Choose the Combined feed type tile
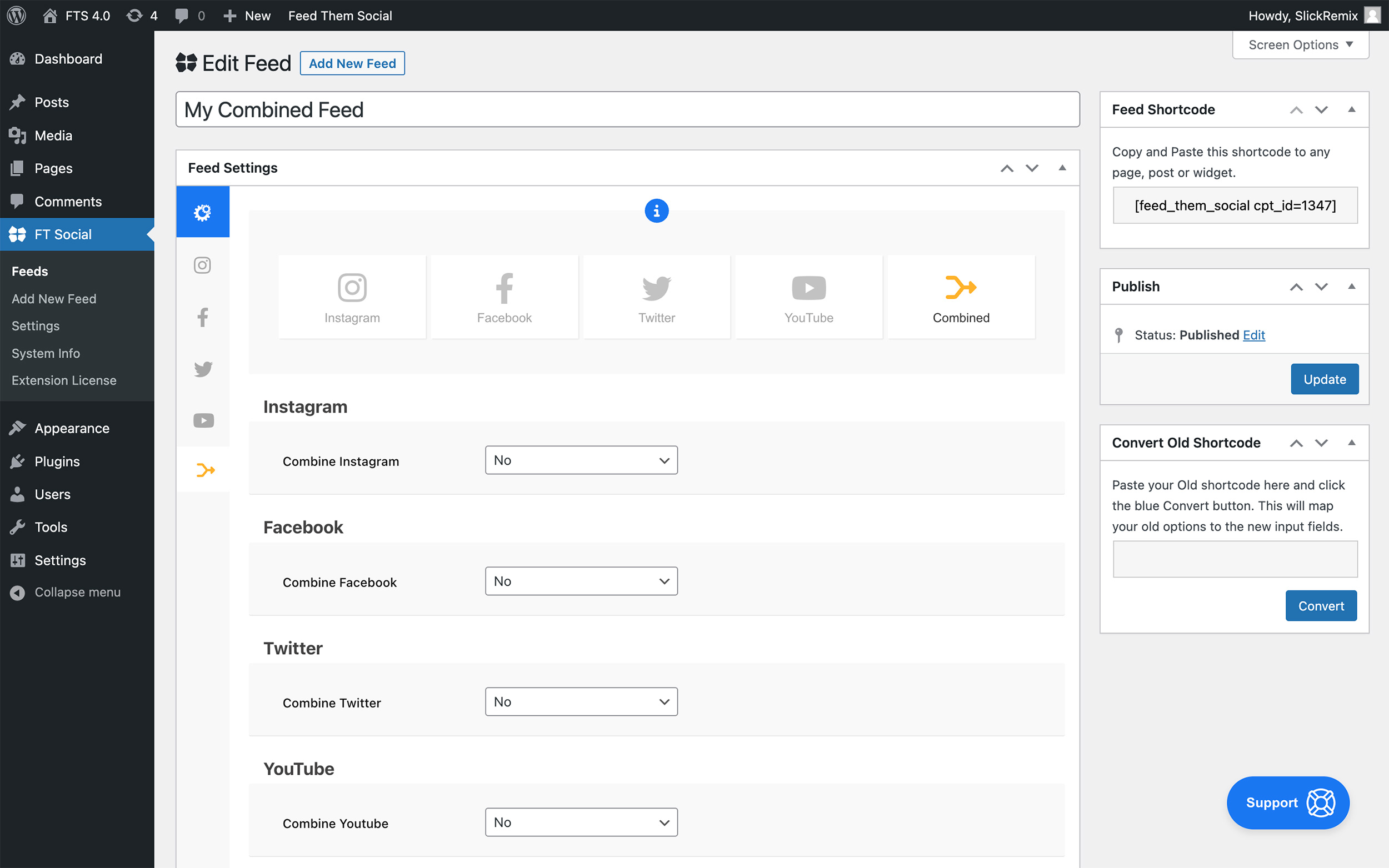The width and height of the screenshot is (1389, 868). [961, 297]
